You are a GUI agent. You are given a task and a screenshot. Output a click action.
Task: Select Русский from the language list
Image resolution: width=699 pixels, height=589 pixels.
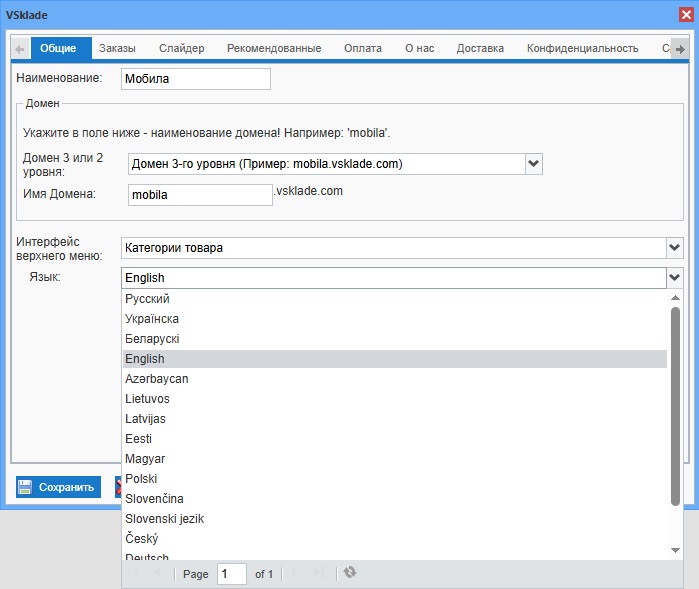coord(147,299)
